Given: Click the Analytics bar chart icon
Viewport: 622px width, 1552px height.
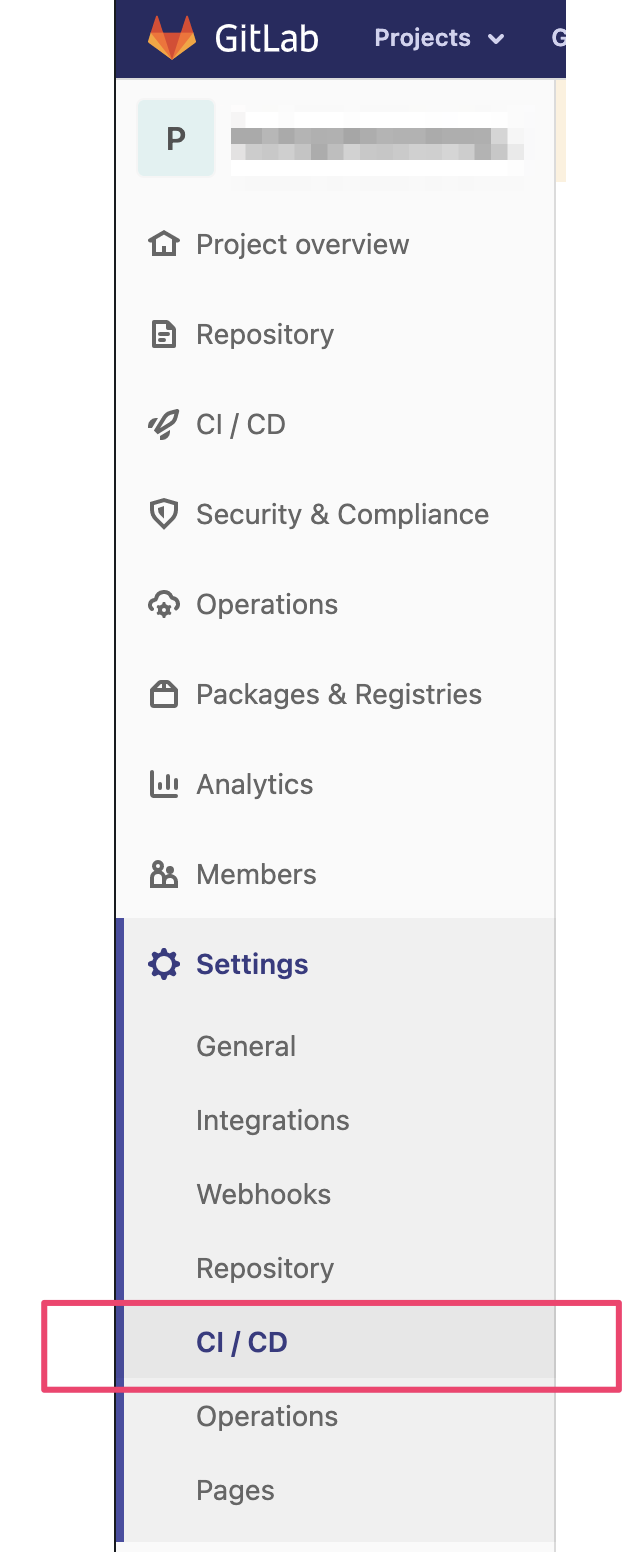Looking at the screenshot, I should pos(163,785).
